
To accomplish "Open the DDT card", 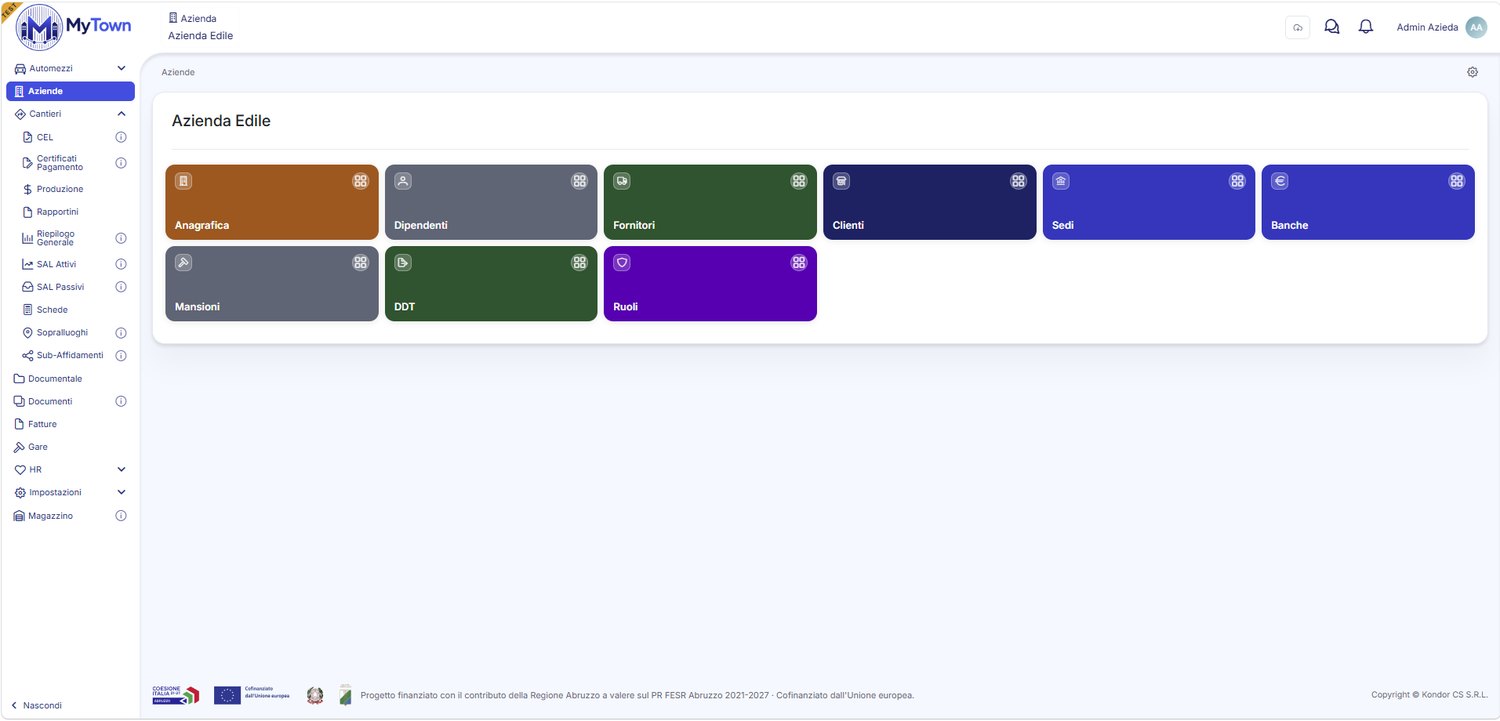I will 491,284.
